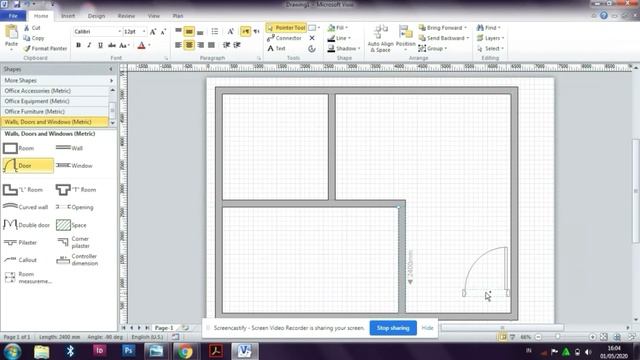Select the Pointer Tool
The width and height of the screenshot is (640, 360).
[286, 28]
